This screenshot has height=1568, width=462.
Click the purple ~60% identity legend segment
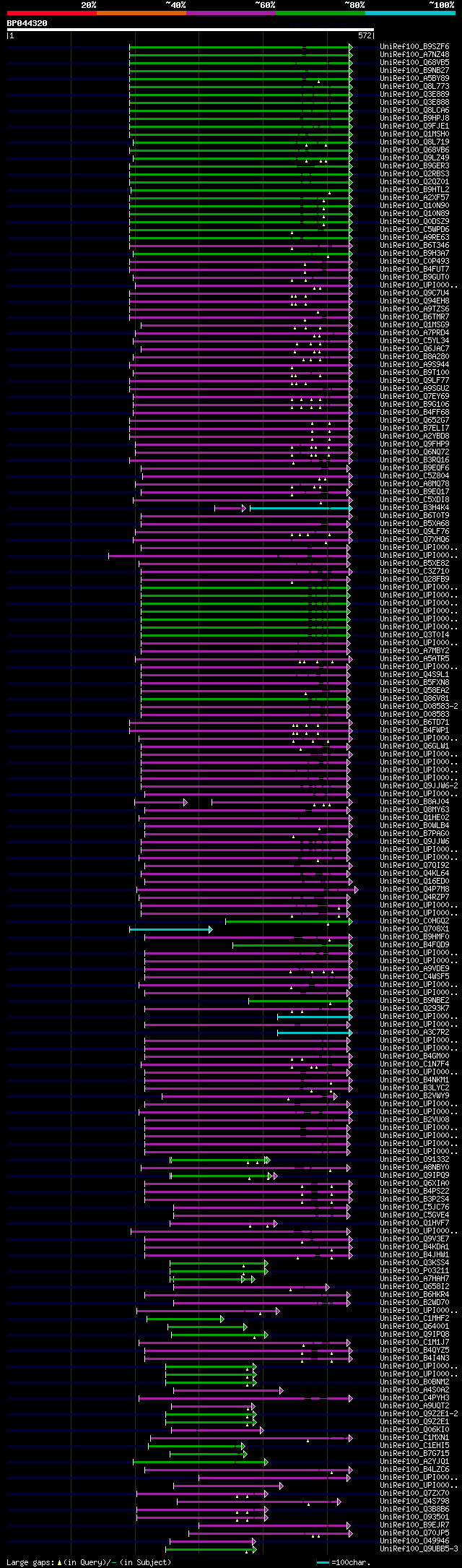pos(231,13)
